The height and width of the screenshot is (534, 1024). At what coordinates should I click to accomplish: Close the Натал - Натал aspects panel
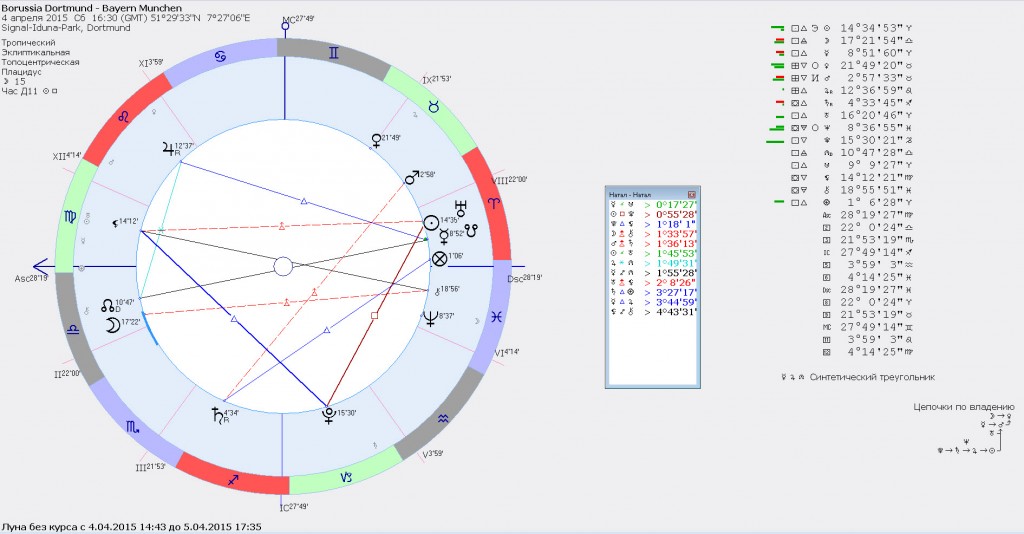click(692, 195)
